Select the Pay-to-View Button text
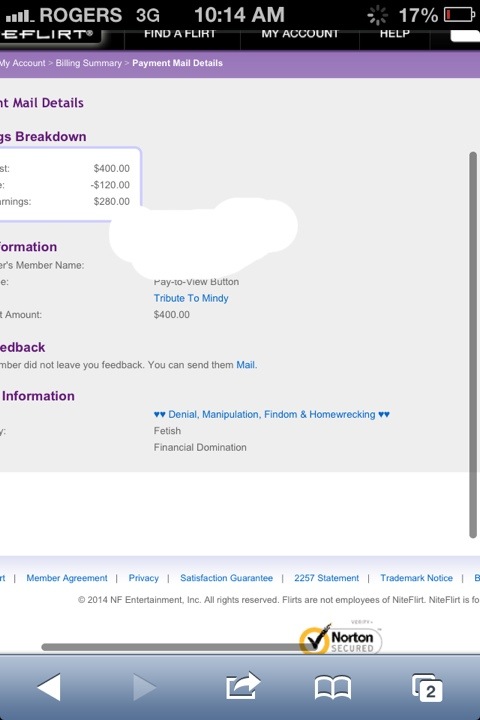 point(196,281)
